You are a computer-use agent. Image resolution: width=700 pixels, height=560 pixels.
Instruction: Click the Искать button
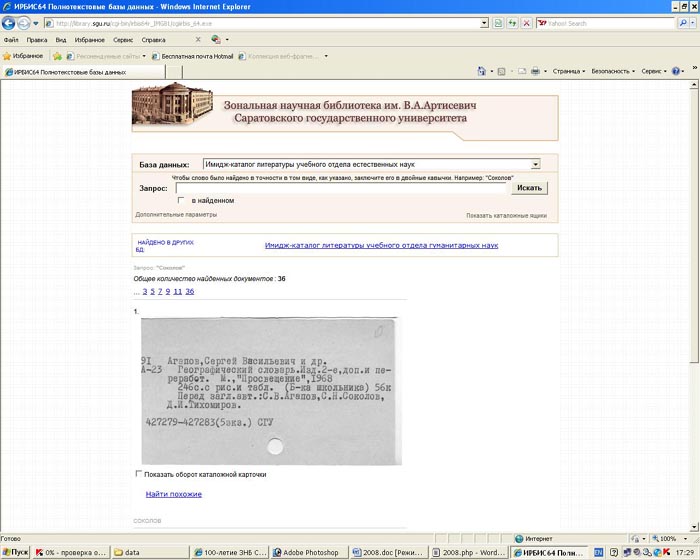tap(529, 188)
